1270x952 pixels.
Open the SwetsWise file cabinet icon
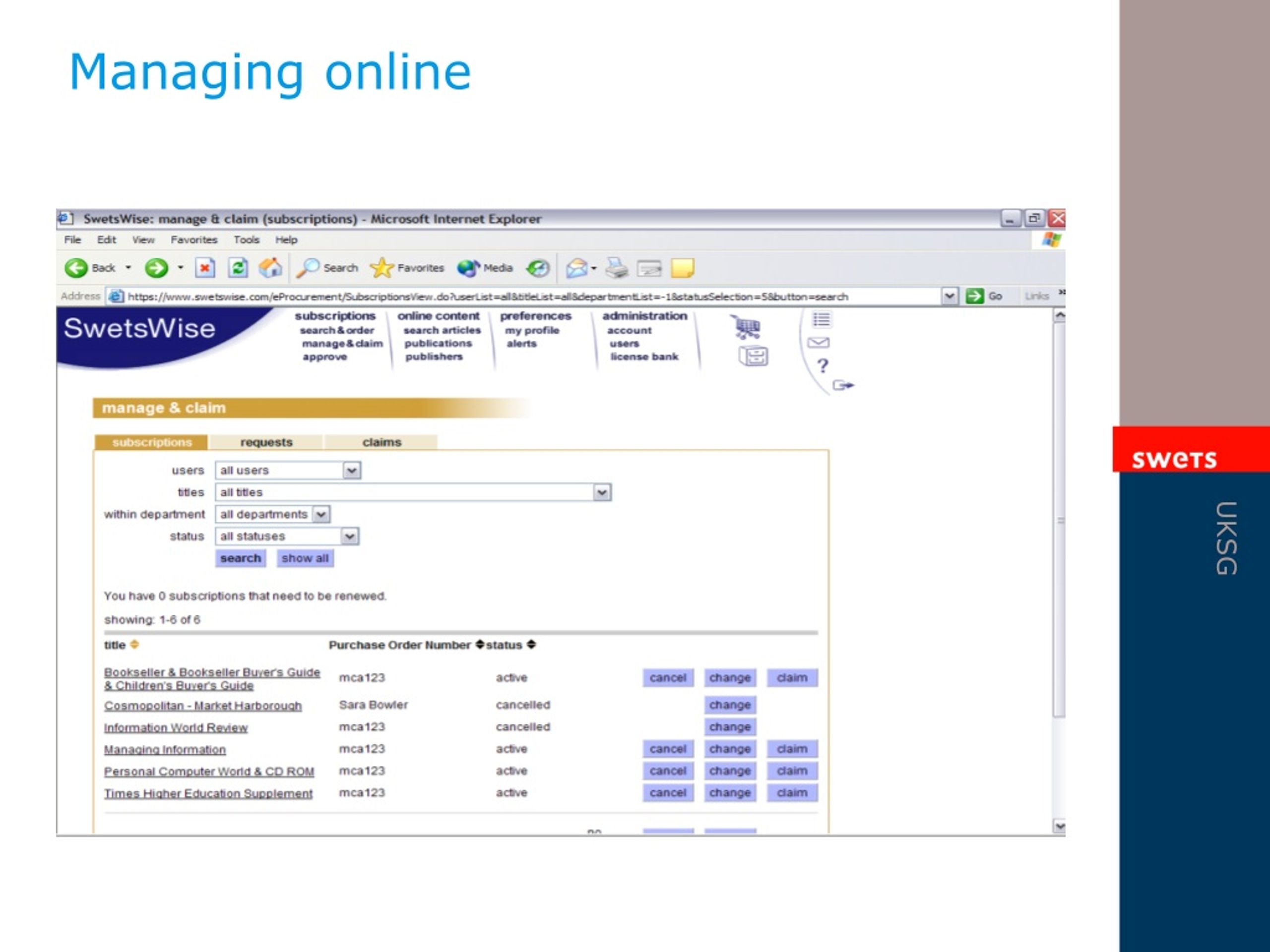(753, 357)
